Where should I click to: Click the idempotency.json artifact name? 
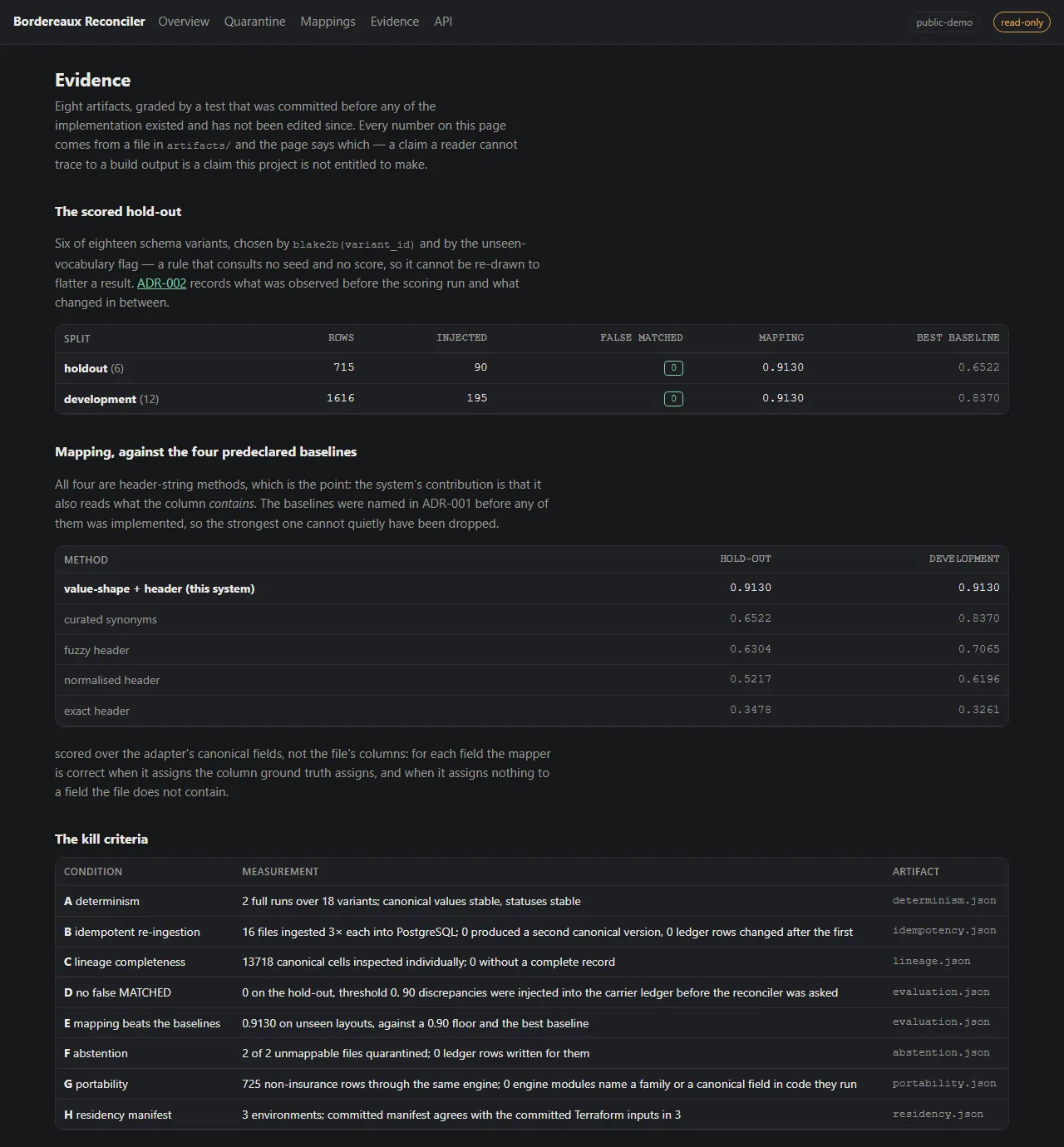(x=944, y=931)
